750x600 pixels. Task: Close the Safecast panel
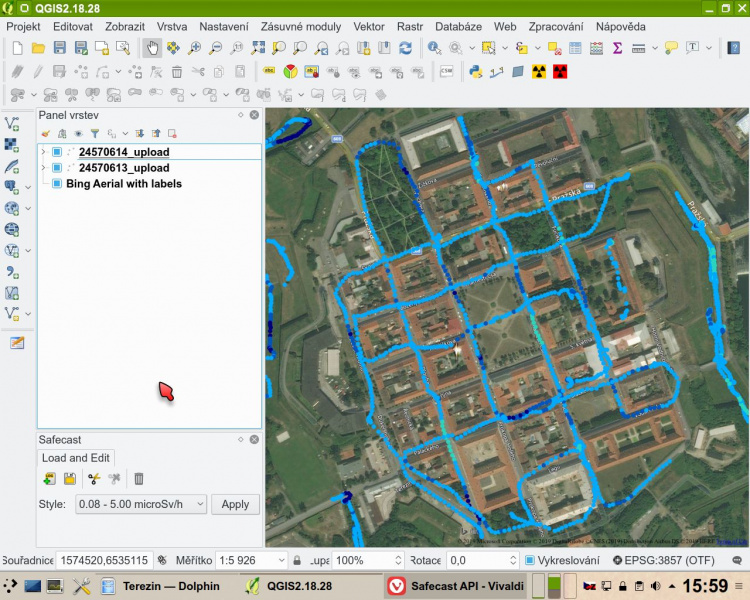[x=254, y=439]
